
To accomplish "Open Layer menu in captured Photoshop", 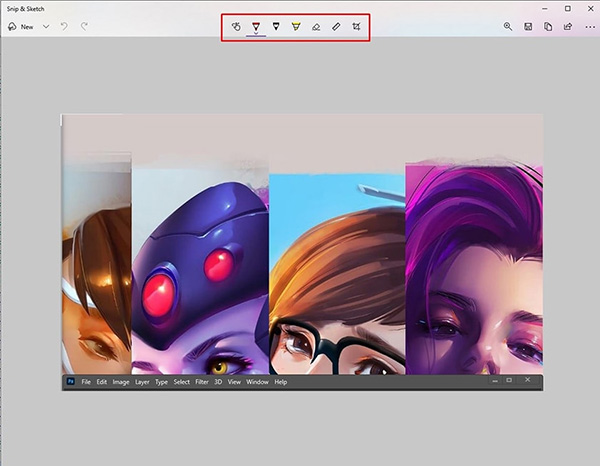I will (142, 382).
